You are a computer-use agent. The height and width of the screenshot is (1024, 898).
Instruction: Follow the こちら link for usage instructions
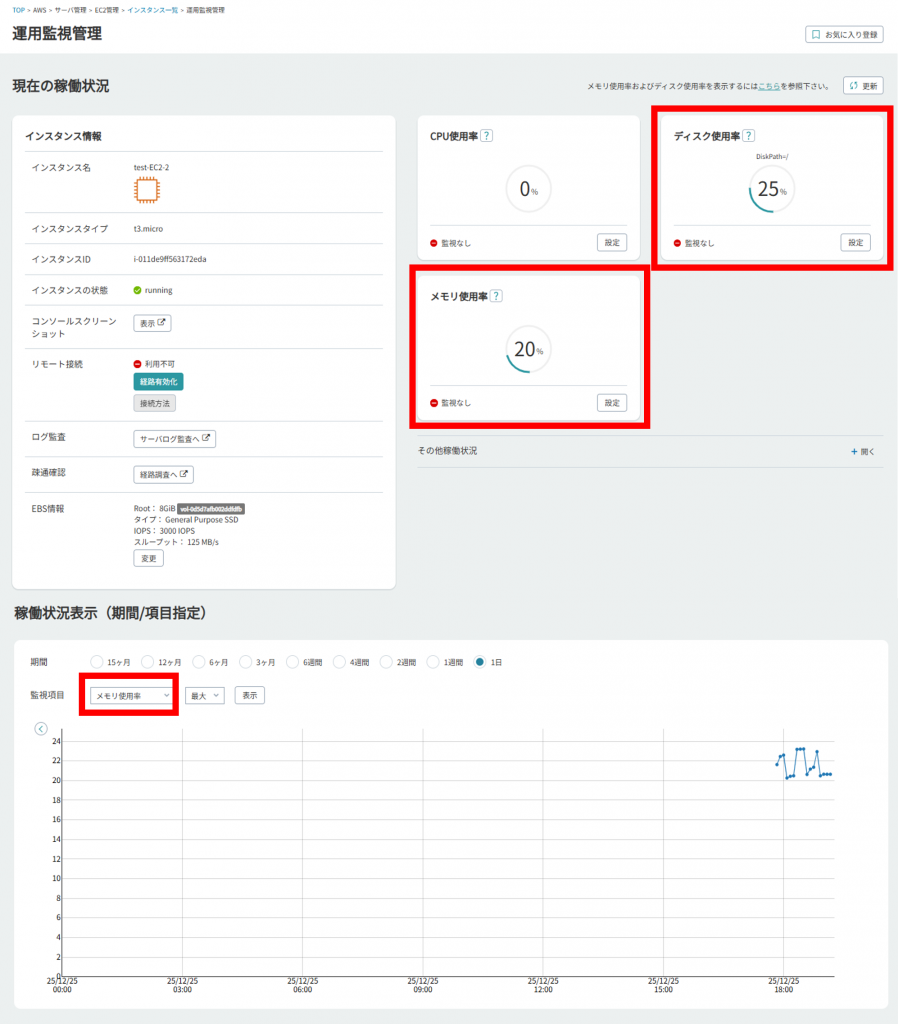(x=768, y=87)
